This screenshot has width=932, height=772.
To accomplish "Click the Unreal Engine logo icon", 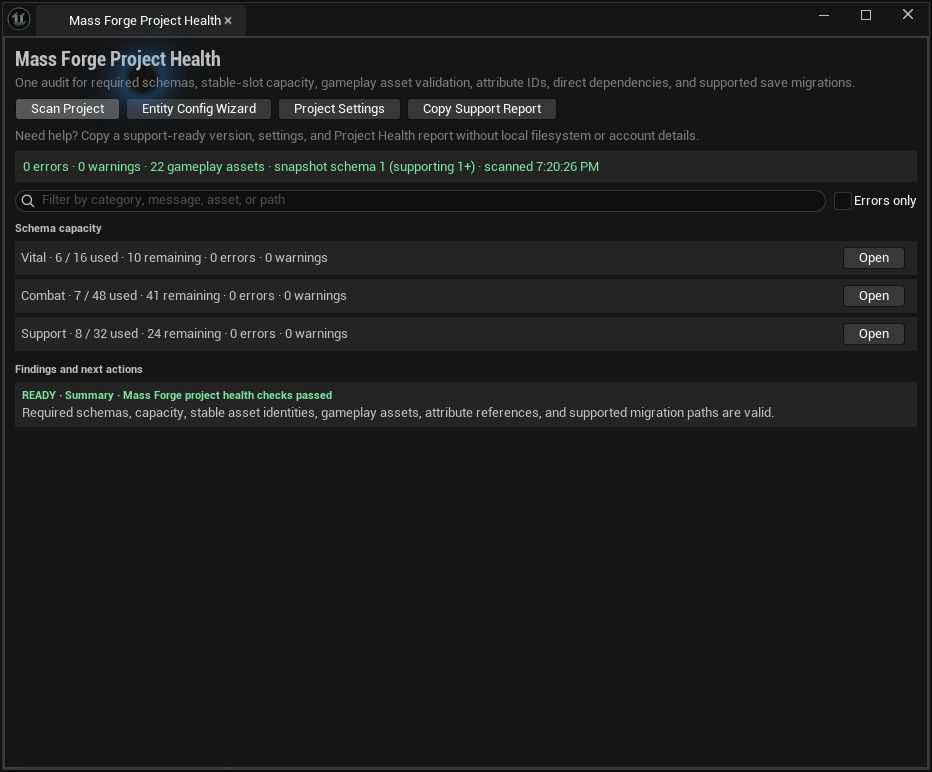I will pos(19,19).
